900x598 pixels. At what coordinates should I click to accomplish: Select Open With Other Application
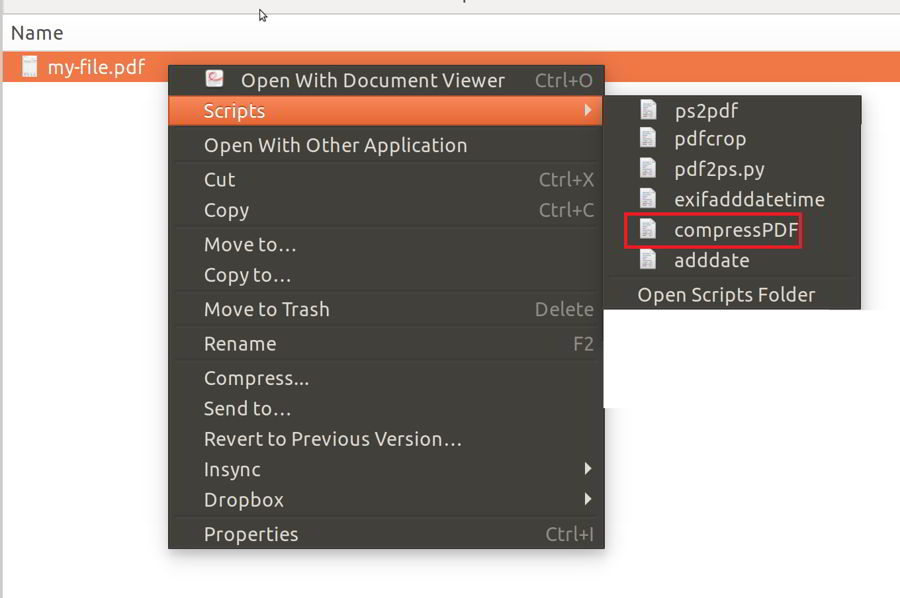pos(335,145)
